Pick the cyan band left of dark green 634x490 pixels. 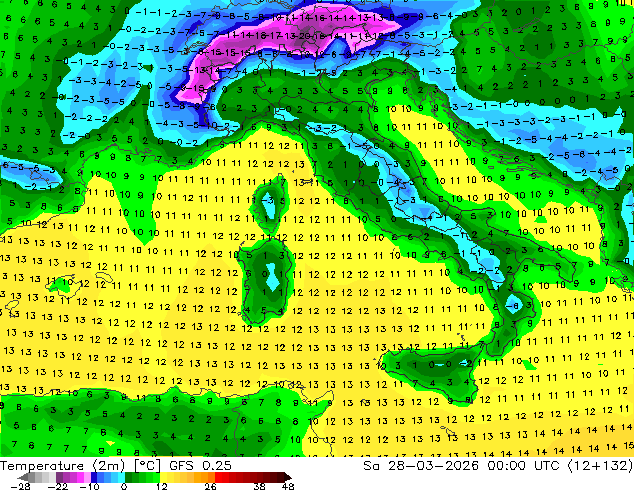(x=121, y=477)
